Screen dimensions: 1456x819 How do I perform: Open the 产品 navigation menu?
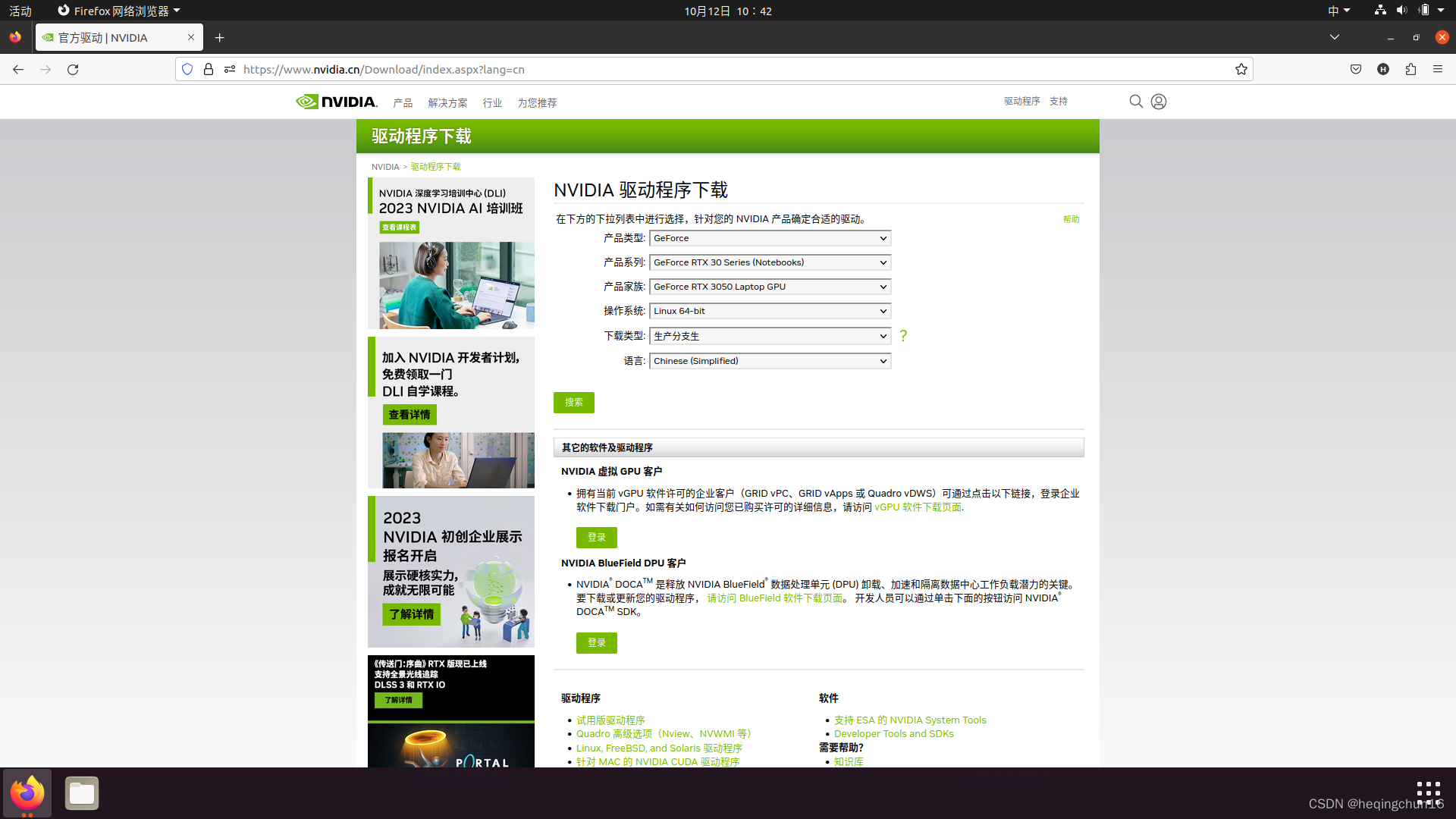[403, 103]
